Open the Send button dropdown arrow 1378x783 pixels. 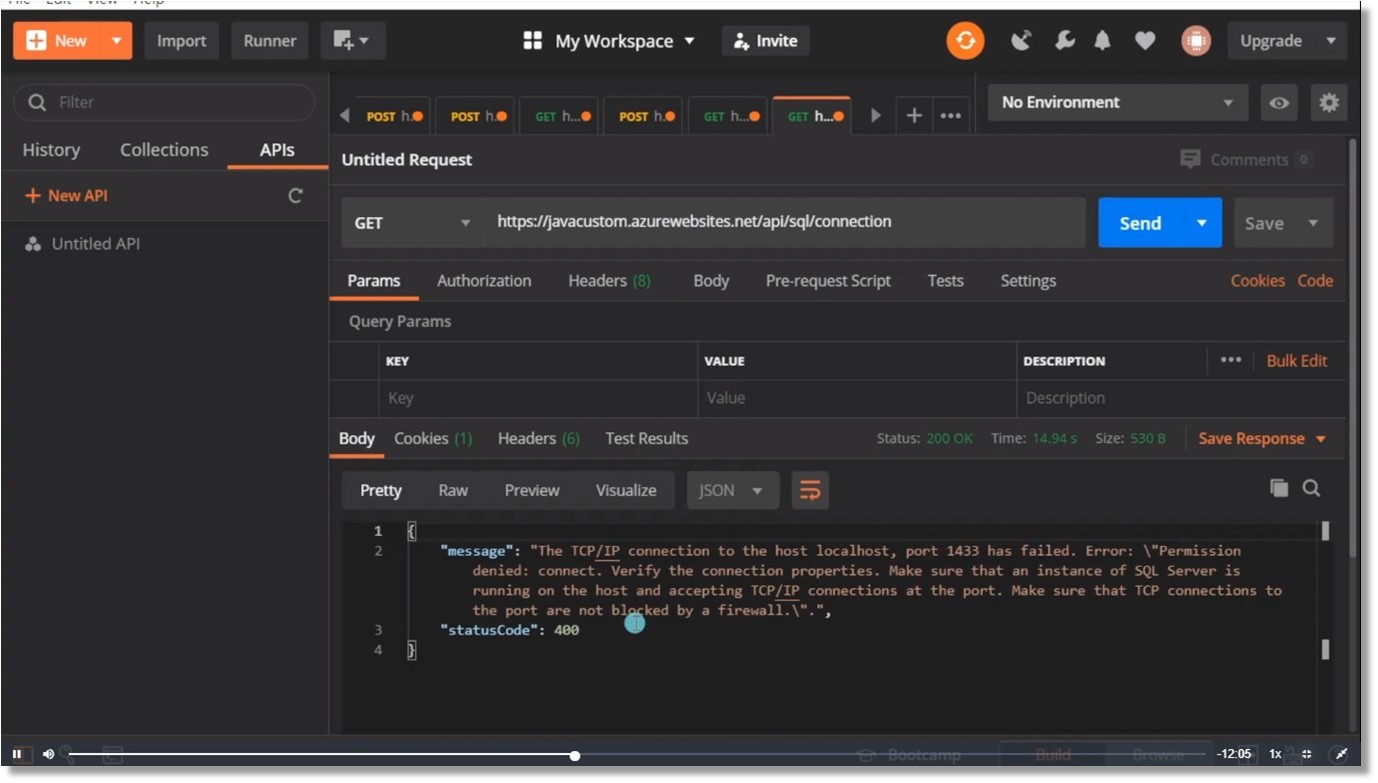1202,222
